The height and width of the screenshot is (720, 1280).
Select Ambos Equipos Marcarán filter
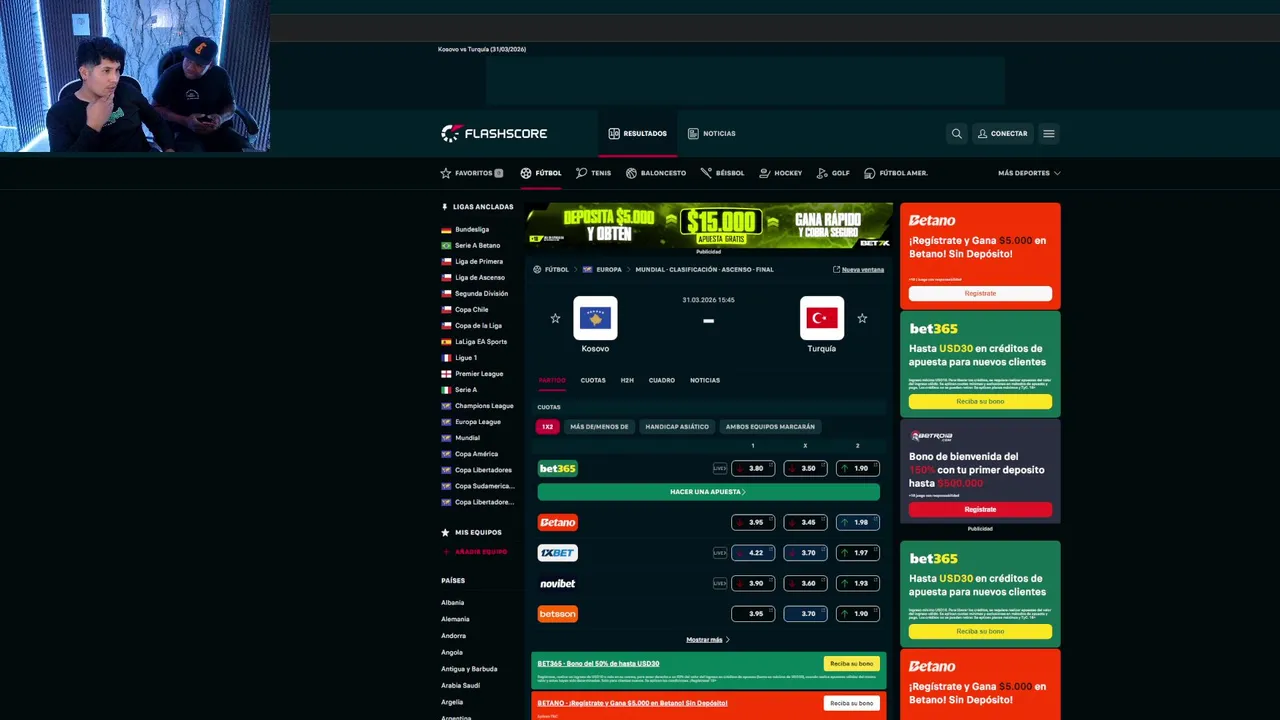click(x=770, y=427)
